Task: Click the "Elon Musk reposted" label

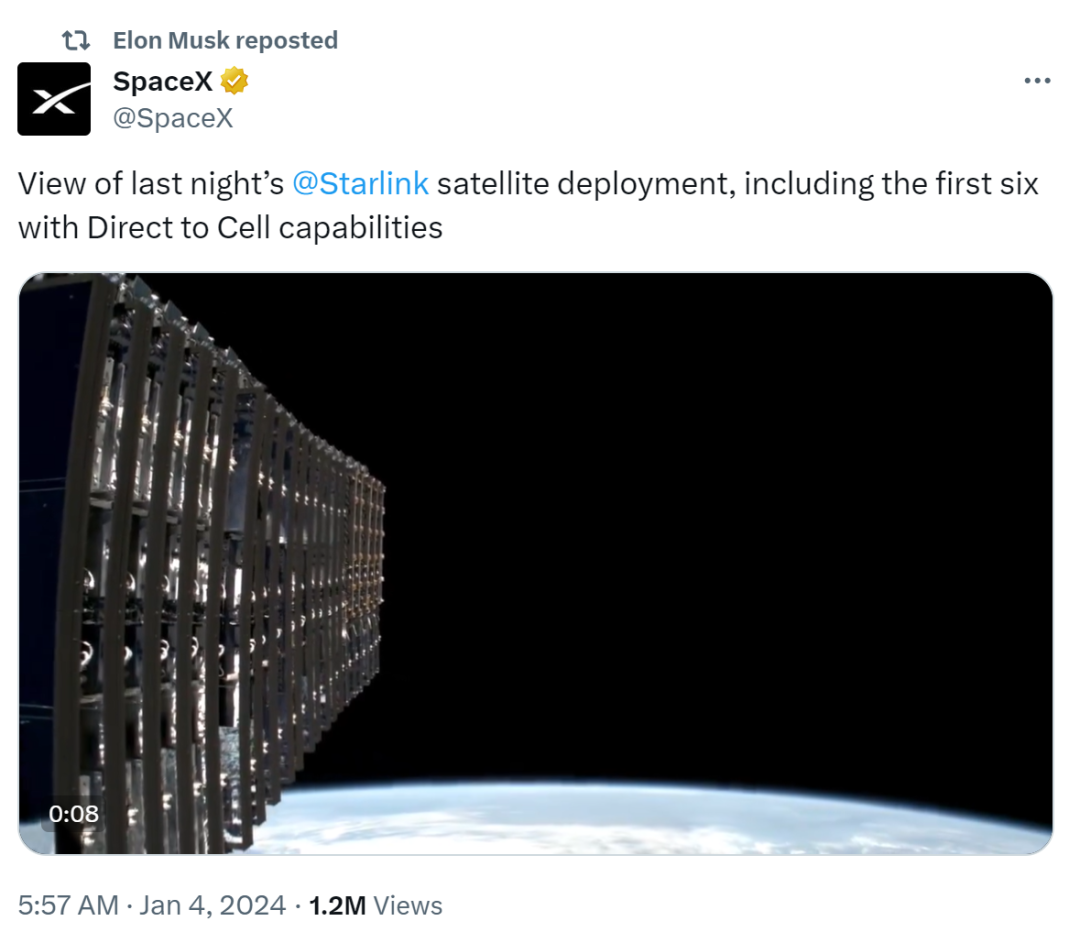Action: click(x=225, y=40)
